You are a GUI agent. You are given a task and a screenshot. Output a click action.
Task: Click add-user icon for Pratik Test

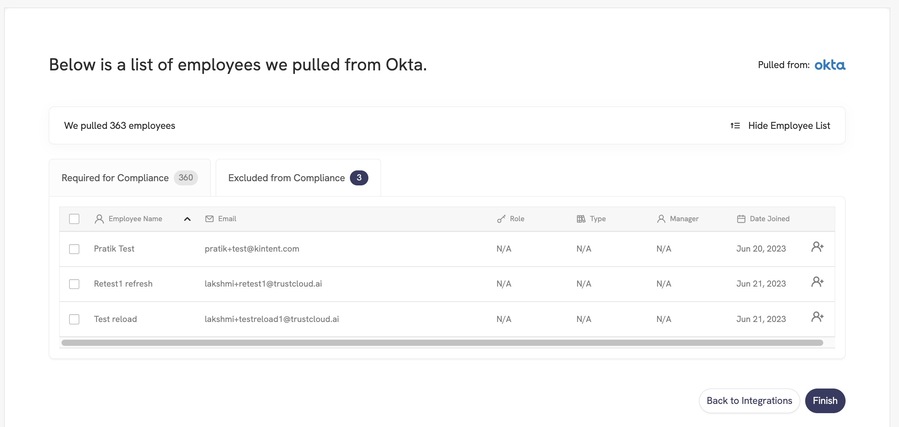click(817, 247)
